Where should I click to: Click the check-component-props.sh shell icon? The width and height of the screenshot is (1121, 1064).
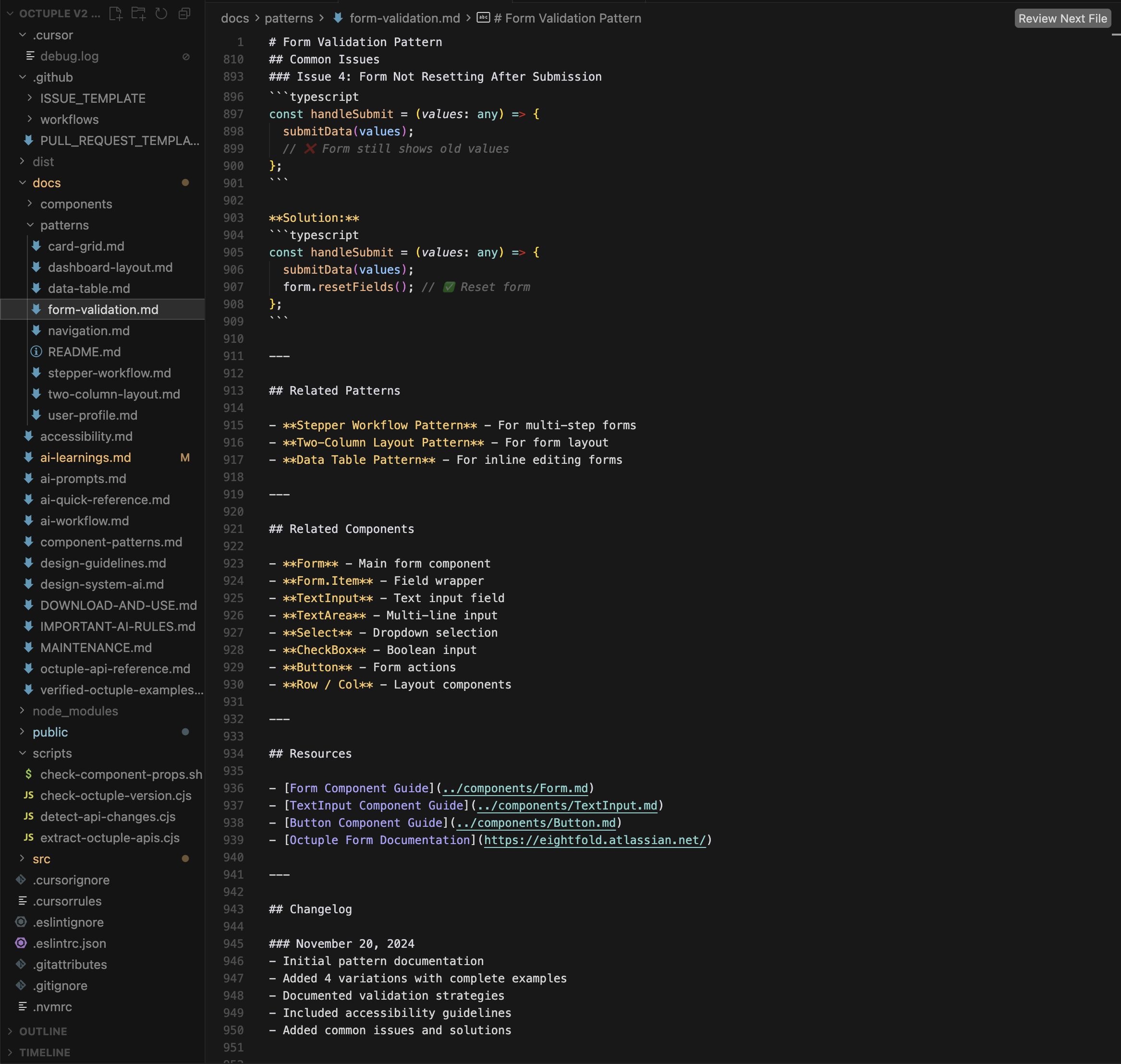click(x=28, y=774)
